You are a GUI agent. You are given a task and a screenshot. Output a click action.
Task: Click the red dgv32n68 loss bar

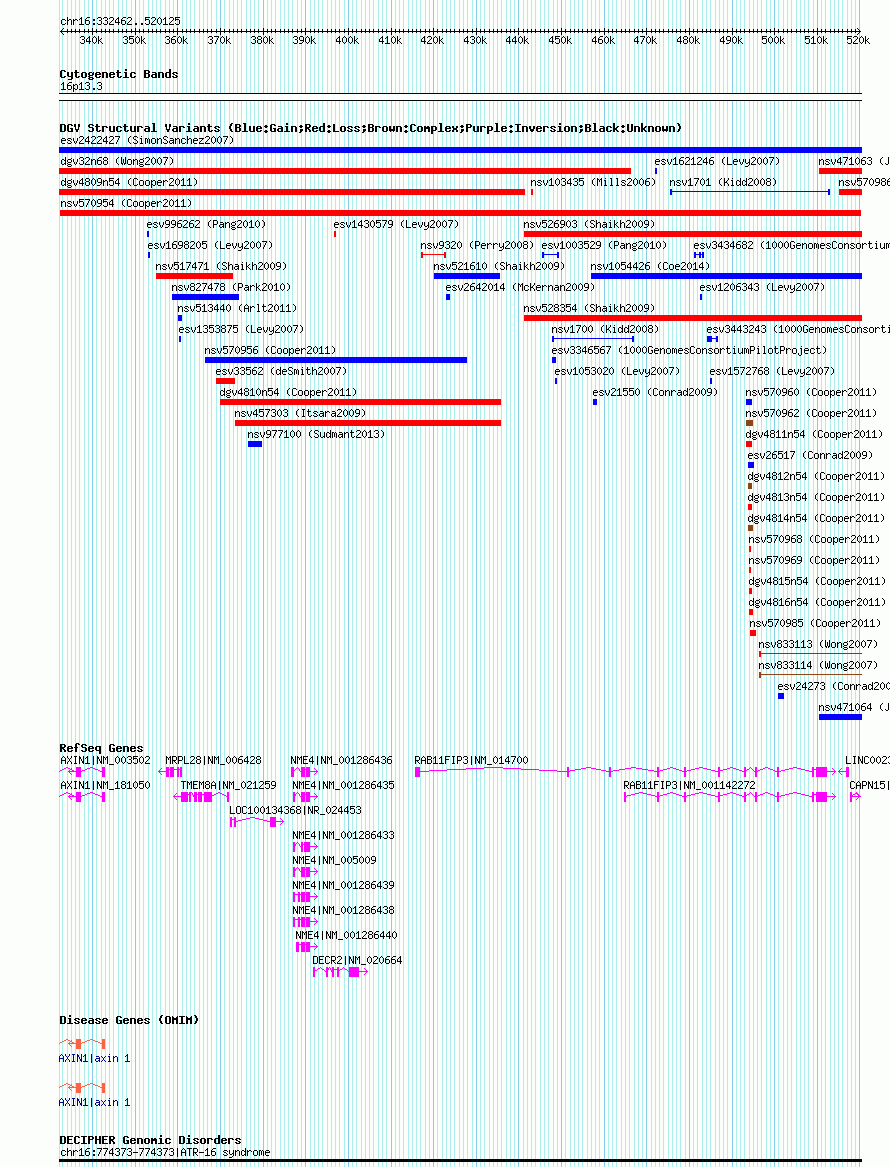[345, 171]
